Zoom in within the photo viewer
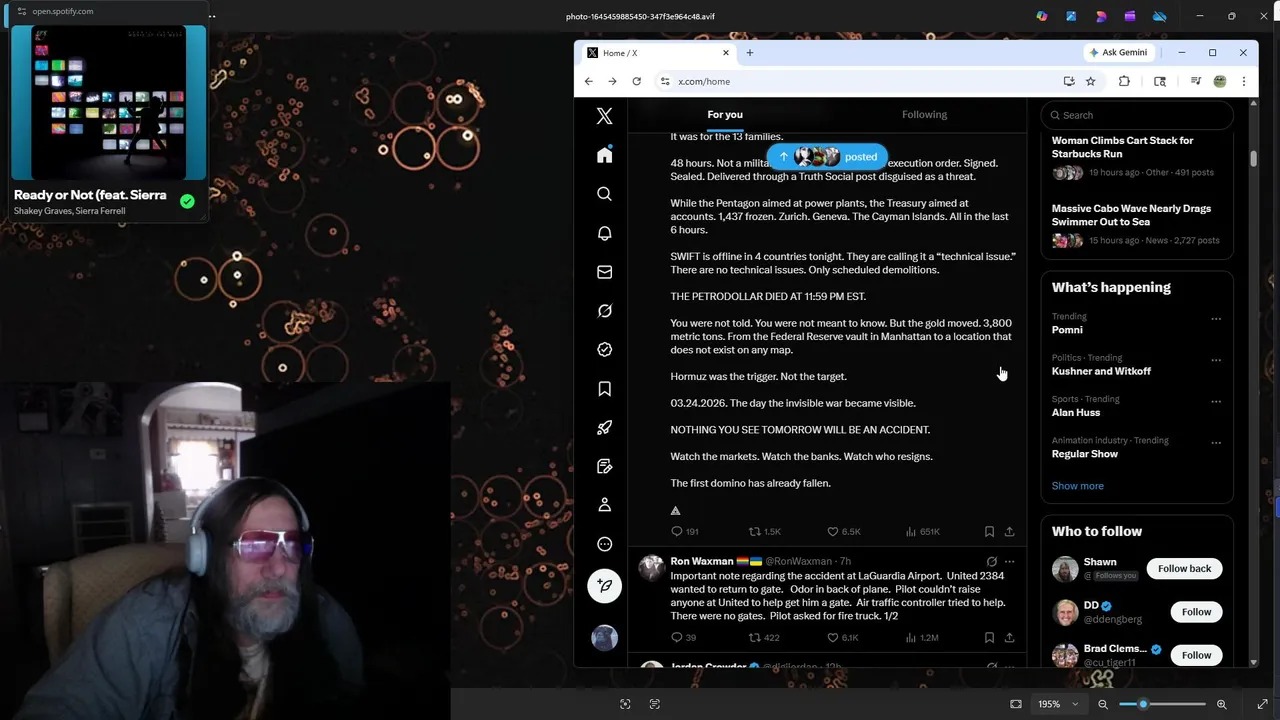 click(1221, 704)
